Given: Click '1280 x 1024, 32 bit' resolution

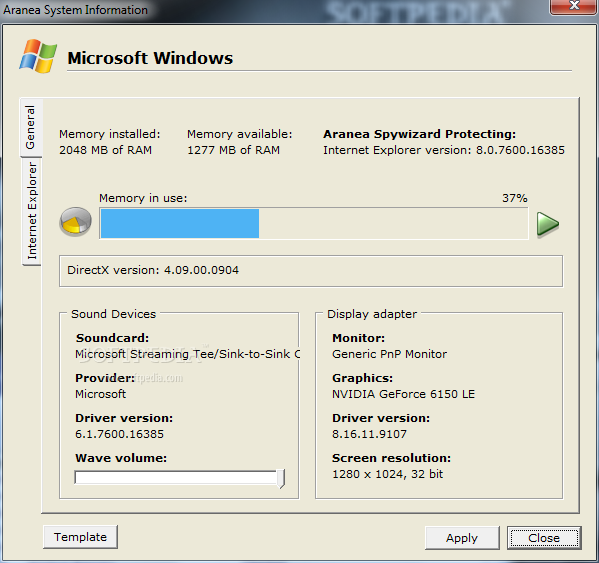Looking at the screenshot, I should pyautogui.click(x=387, y=474).
